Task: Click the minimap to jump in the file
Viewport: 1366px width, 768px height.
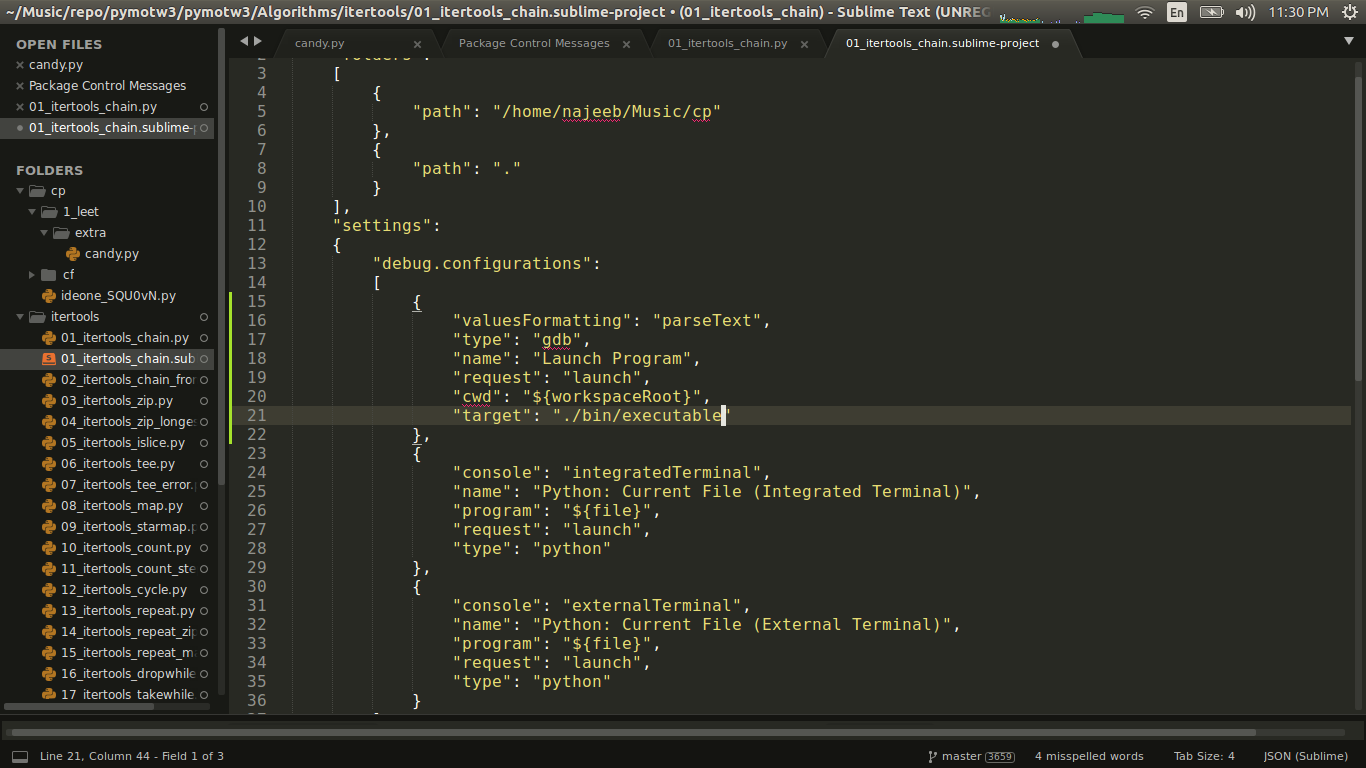Action: point(1358,300)
